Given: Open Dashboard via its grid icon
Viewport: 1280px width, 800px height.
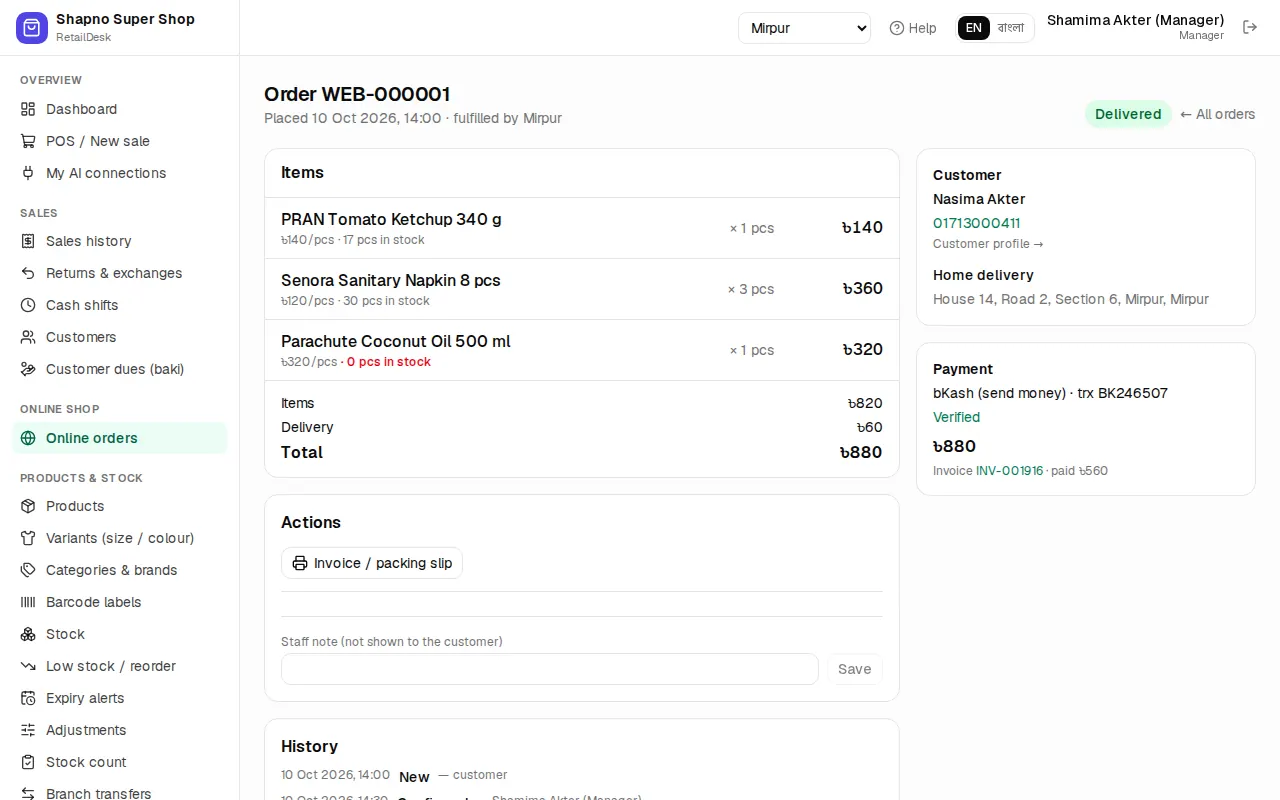Looking at the screenshot, I should coord(28,109).
